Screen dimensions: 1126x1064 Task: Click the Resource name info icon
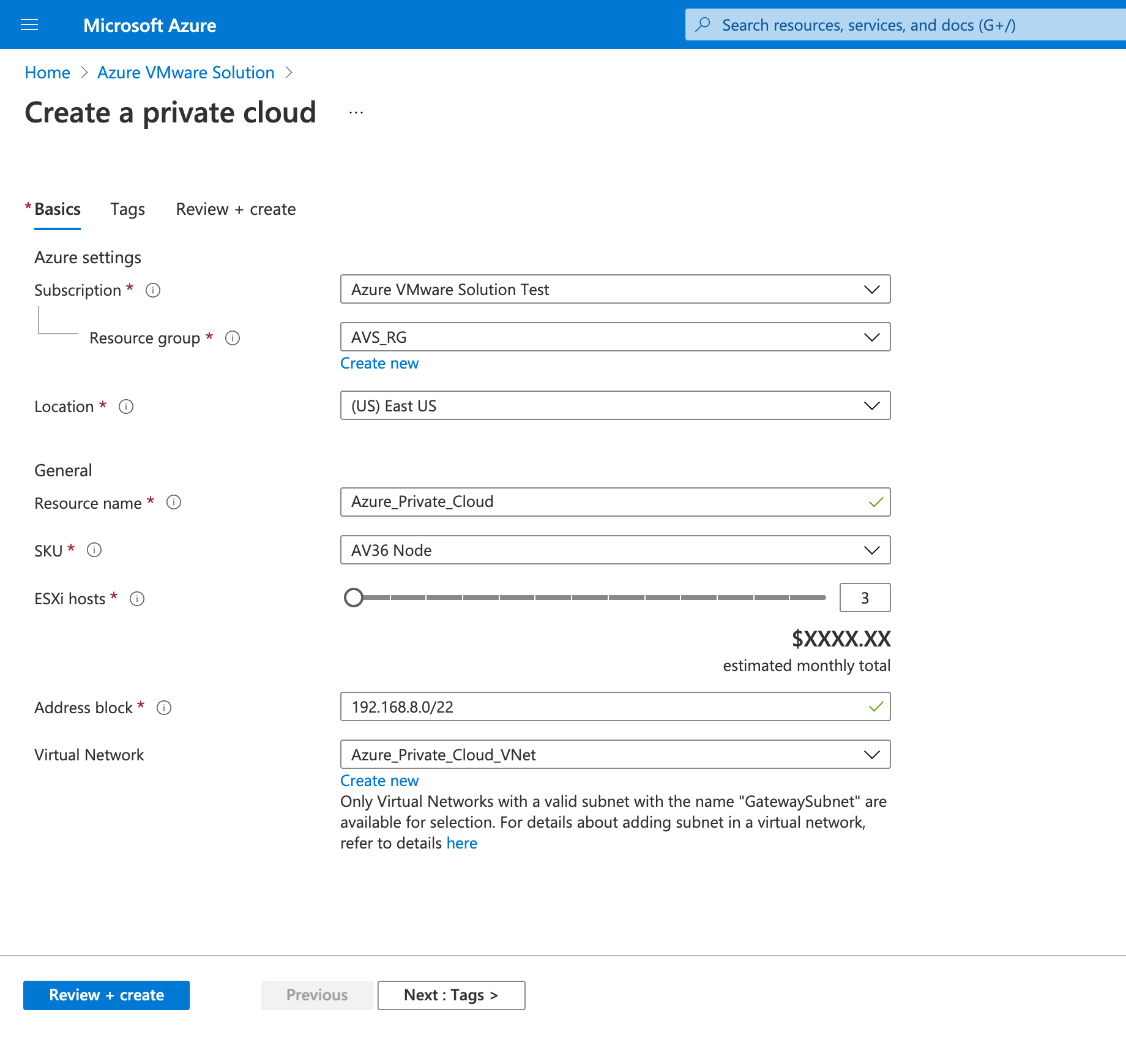pyautogui.click(x=174, y=503)
